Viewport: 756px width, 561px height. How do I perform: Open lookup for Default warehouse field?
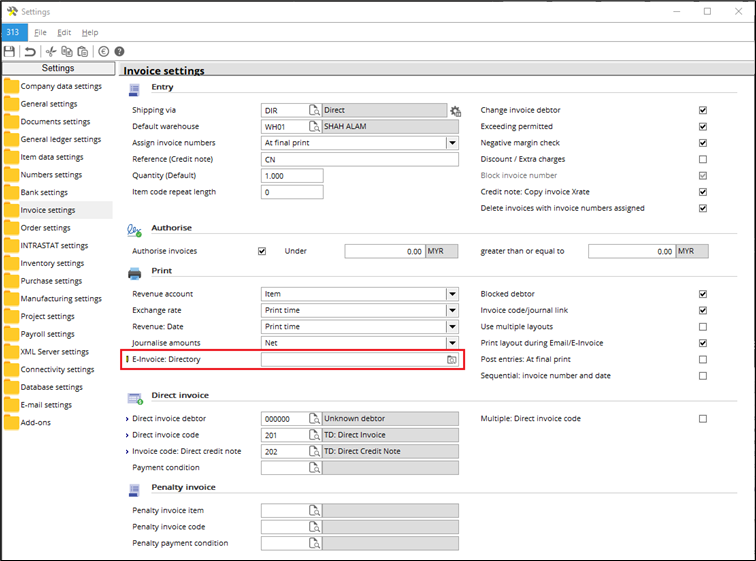(x=314, y=127)
